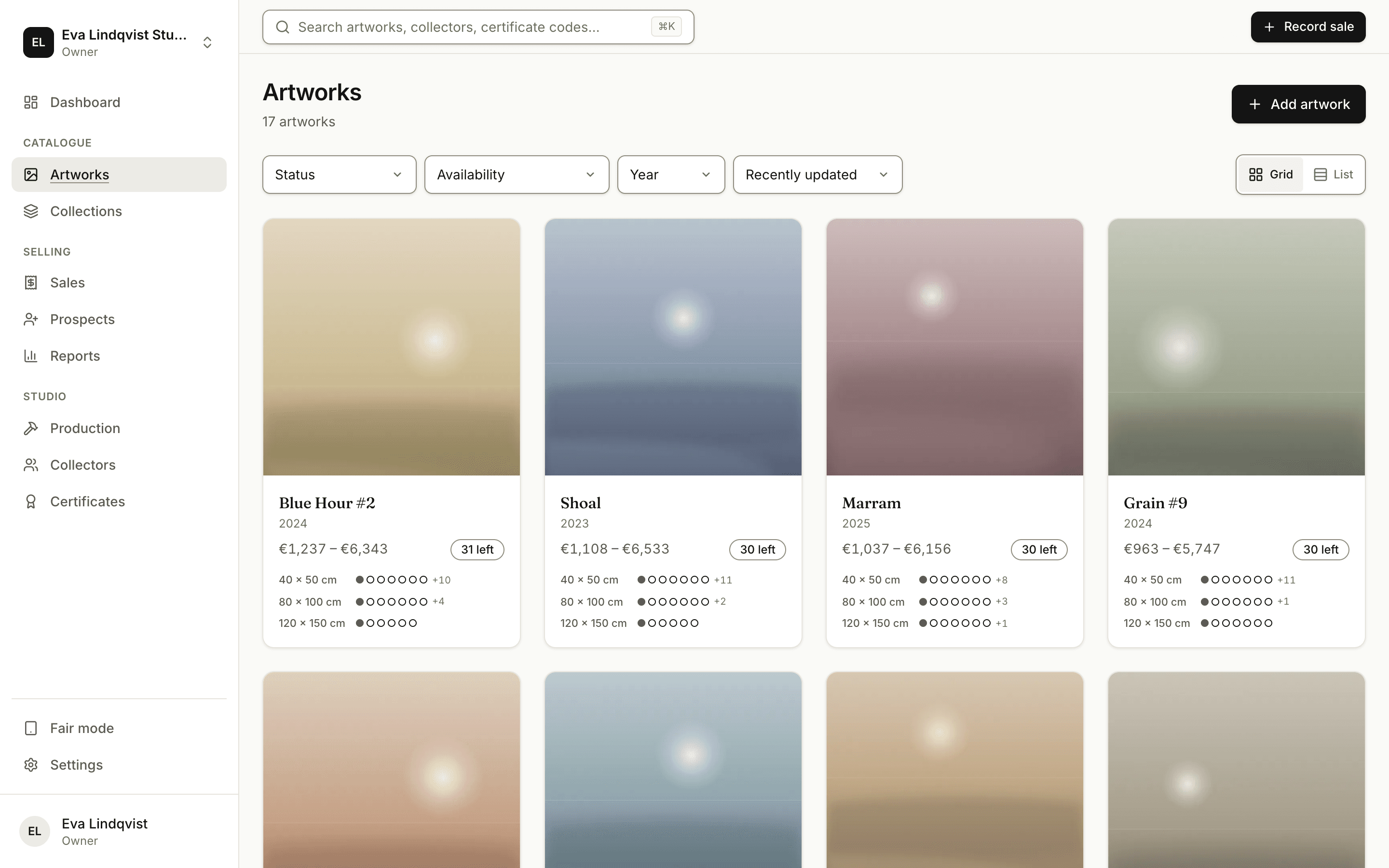Open the Recently updated sort dropdown
Image resolution: width=1389 pixels, height=868 pixels.
pos(817,175)
